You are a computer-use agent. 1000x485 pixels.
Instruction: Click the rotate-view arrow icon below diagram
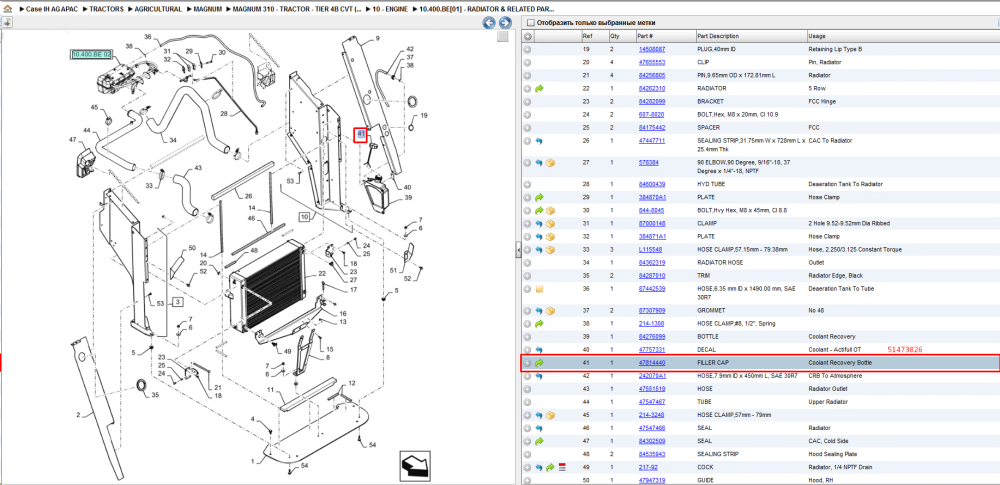tap(413, 465)
